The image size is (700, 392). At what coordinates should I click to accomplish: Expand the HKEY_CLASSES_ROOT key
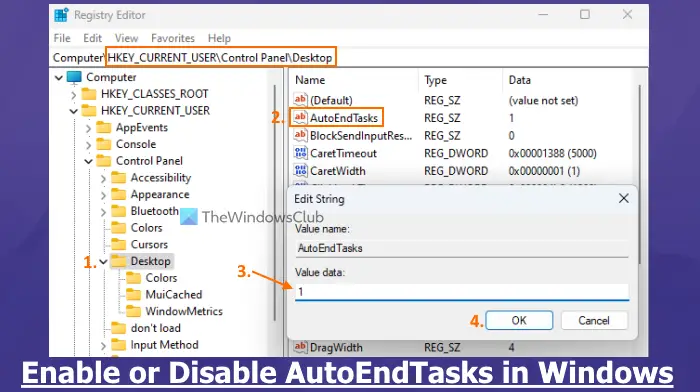(x=74, y=94)
